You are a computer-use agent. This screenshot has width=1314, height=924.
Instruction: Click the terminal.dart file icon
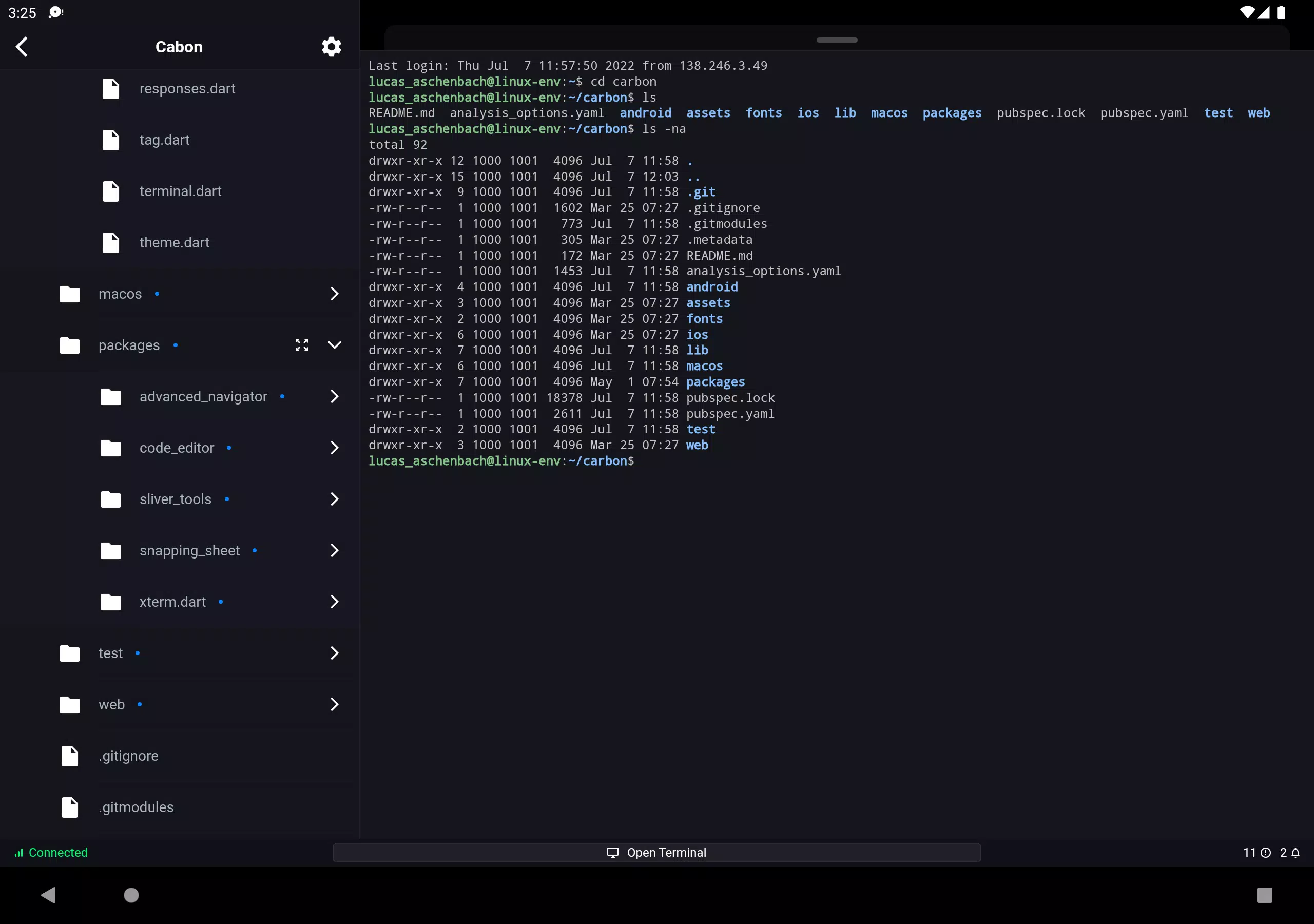[110, 191]
